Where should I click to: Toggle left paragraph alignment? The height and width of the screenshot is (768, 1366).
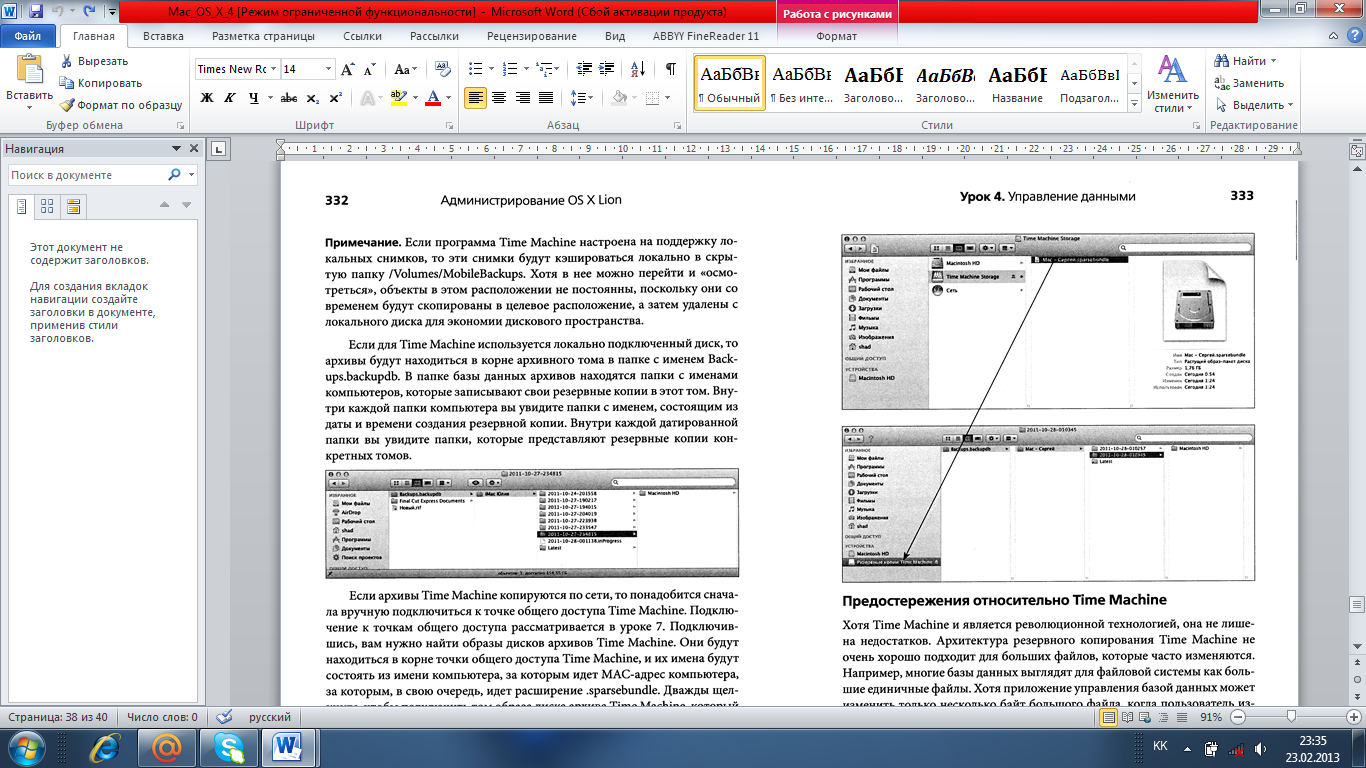coord(475,98)
